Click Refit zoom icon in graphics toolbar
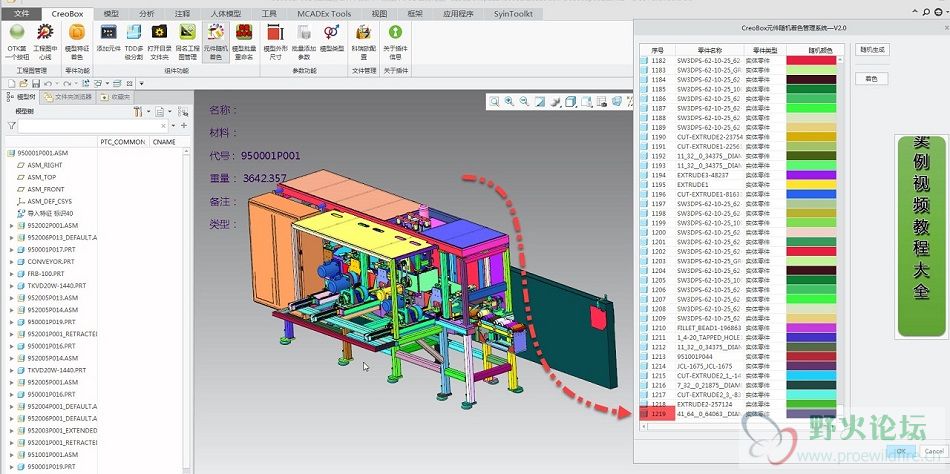Screen dimensions: 950x474 [494, 102]
